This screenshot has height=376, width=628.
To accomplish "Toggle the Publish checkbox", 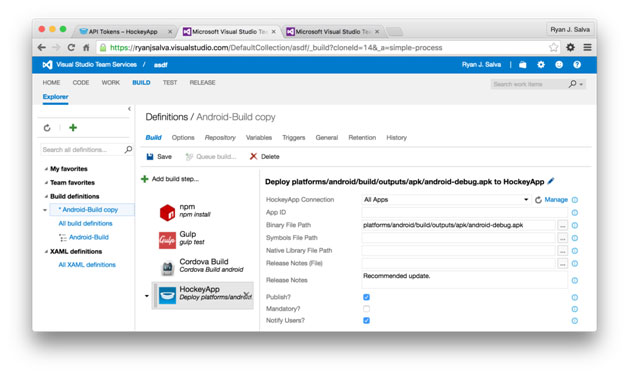I will [x=366, y=297].
